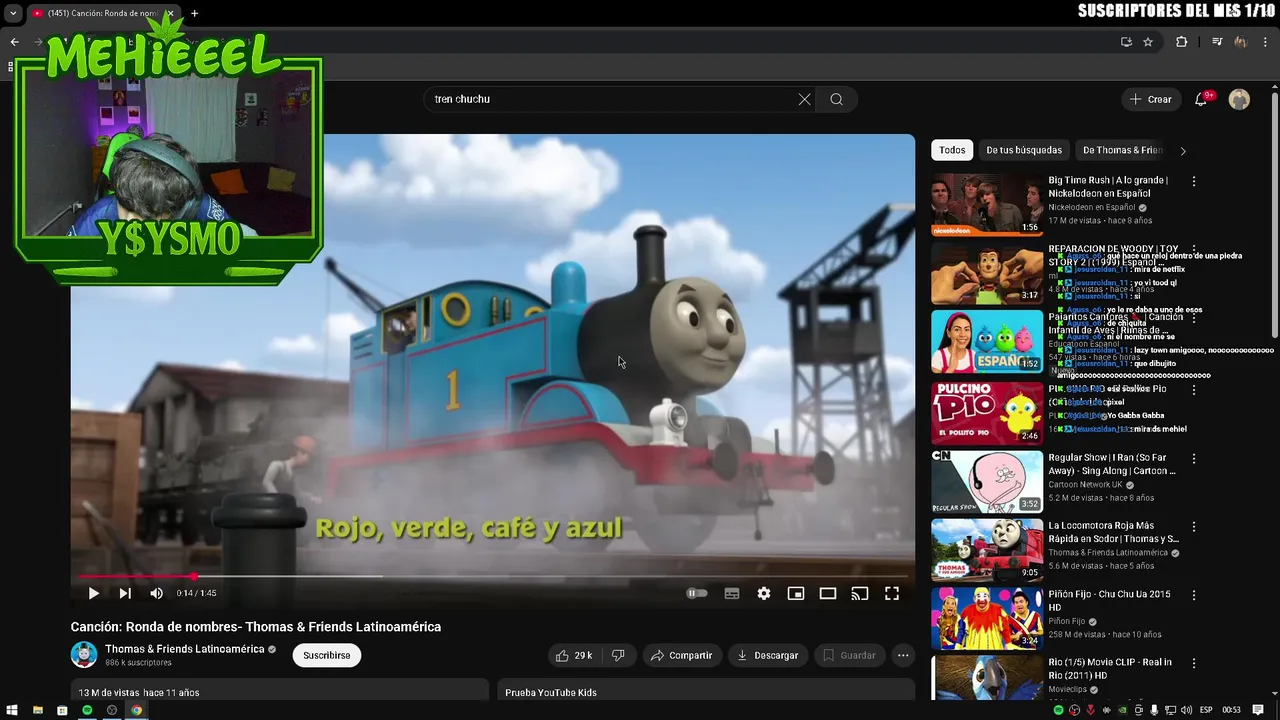The width and height of the screenshot is (1280, 720).
Task: Open options for Rio movie clip
Action: click(x=1193, y=663)
